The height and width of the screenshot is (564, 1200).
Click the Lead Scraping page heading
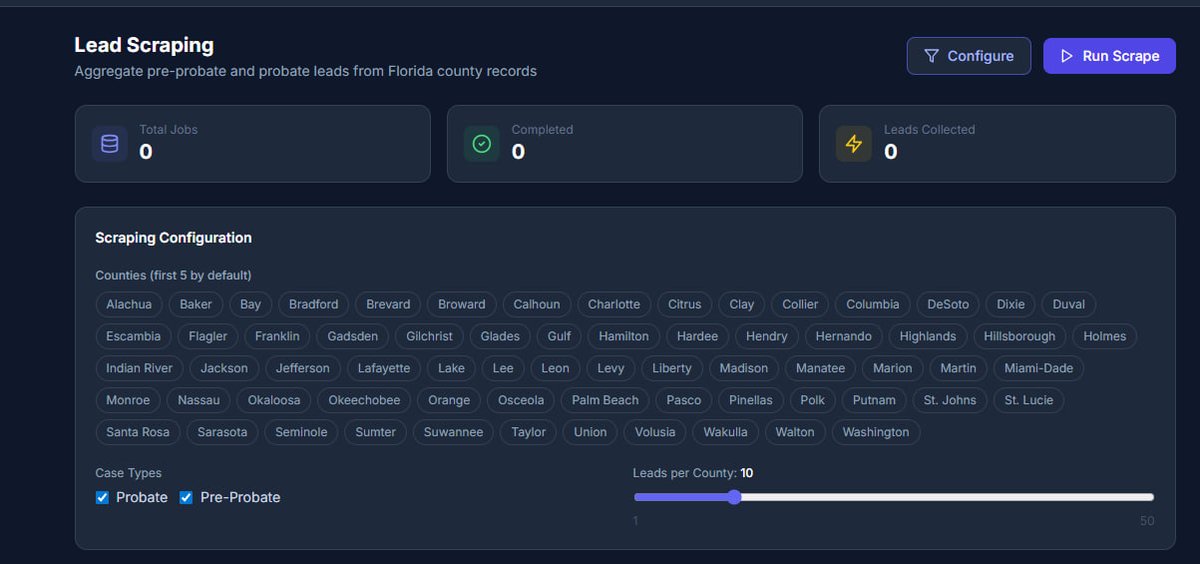[144, 45]
